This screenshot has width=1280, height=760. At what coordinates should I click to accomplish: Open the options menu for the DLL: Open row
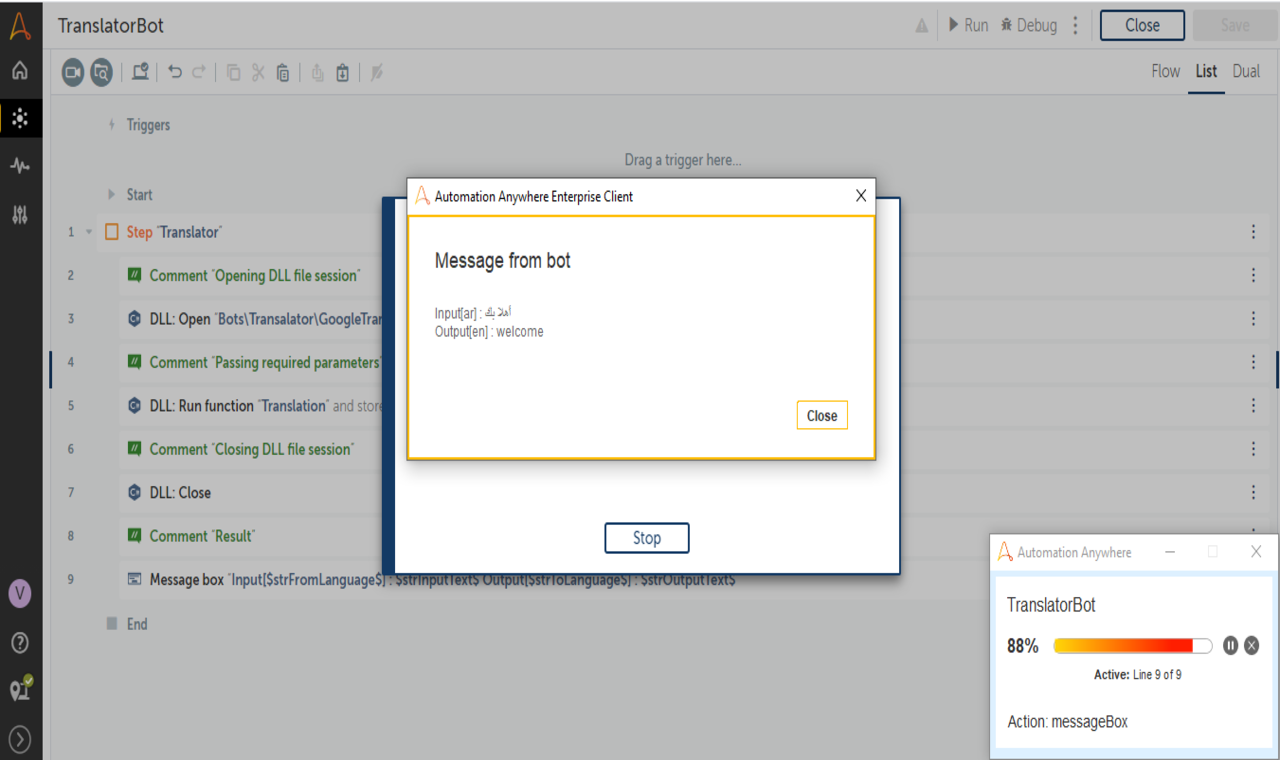click(1253, 319)
